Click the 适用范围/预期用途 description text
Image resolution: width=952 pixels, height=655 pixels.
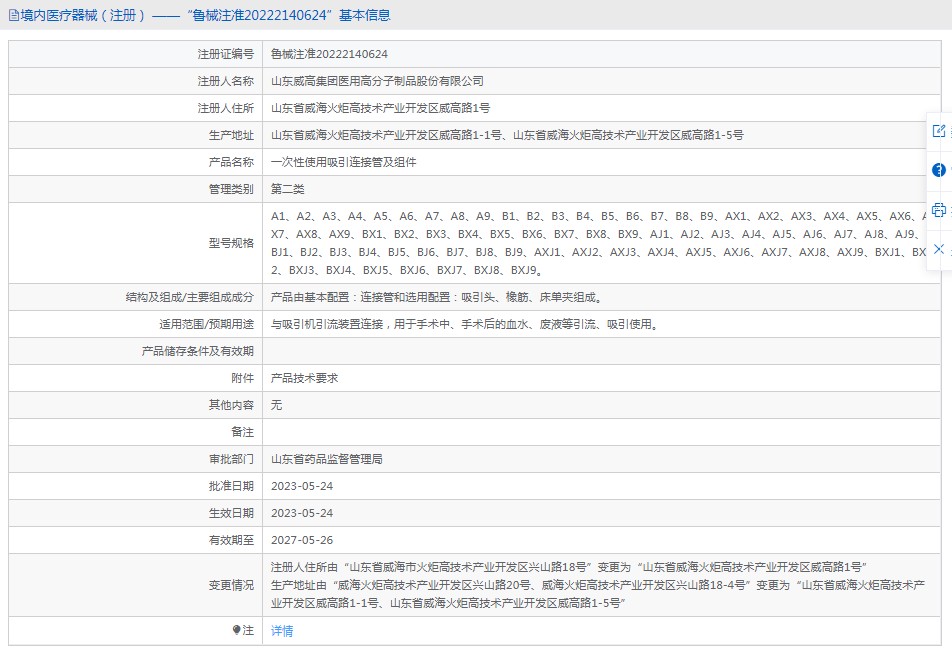pos(463,324)
